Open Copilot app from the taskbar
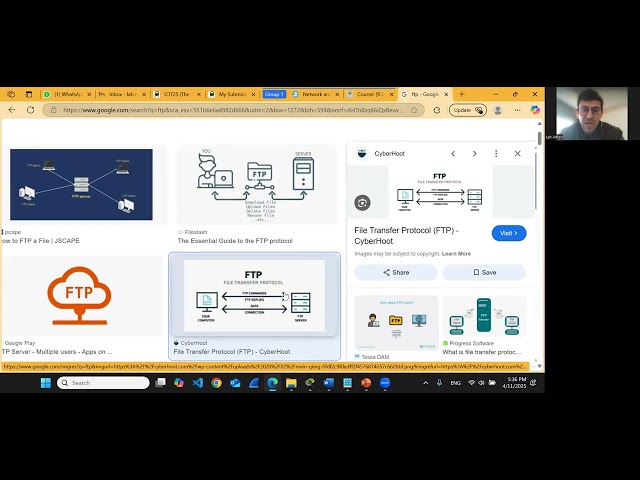The image size is (640, 480). click(x=179, y=383)
